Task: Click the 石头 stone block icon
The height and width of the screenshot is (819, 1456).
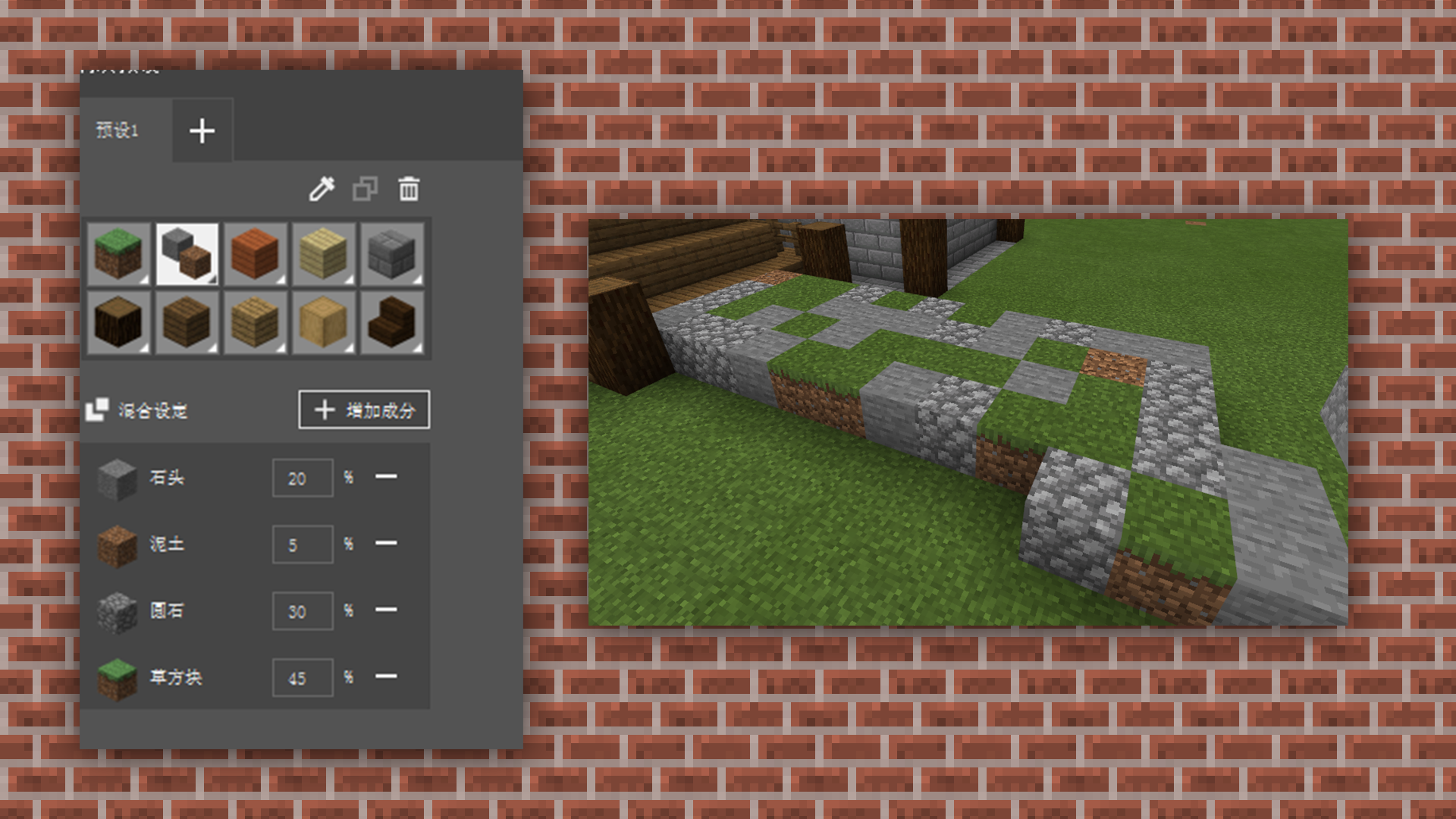Action: pyautogui.click(x=117, y=479)
